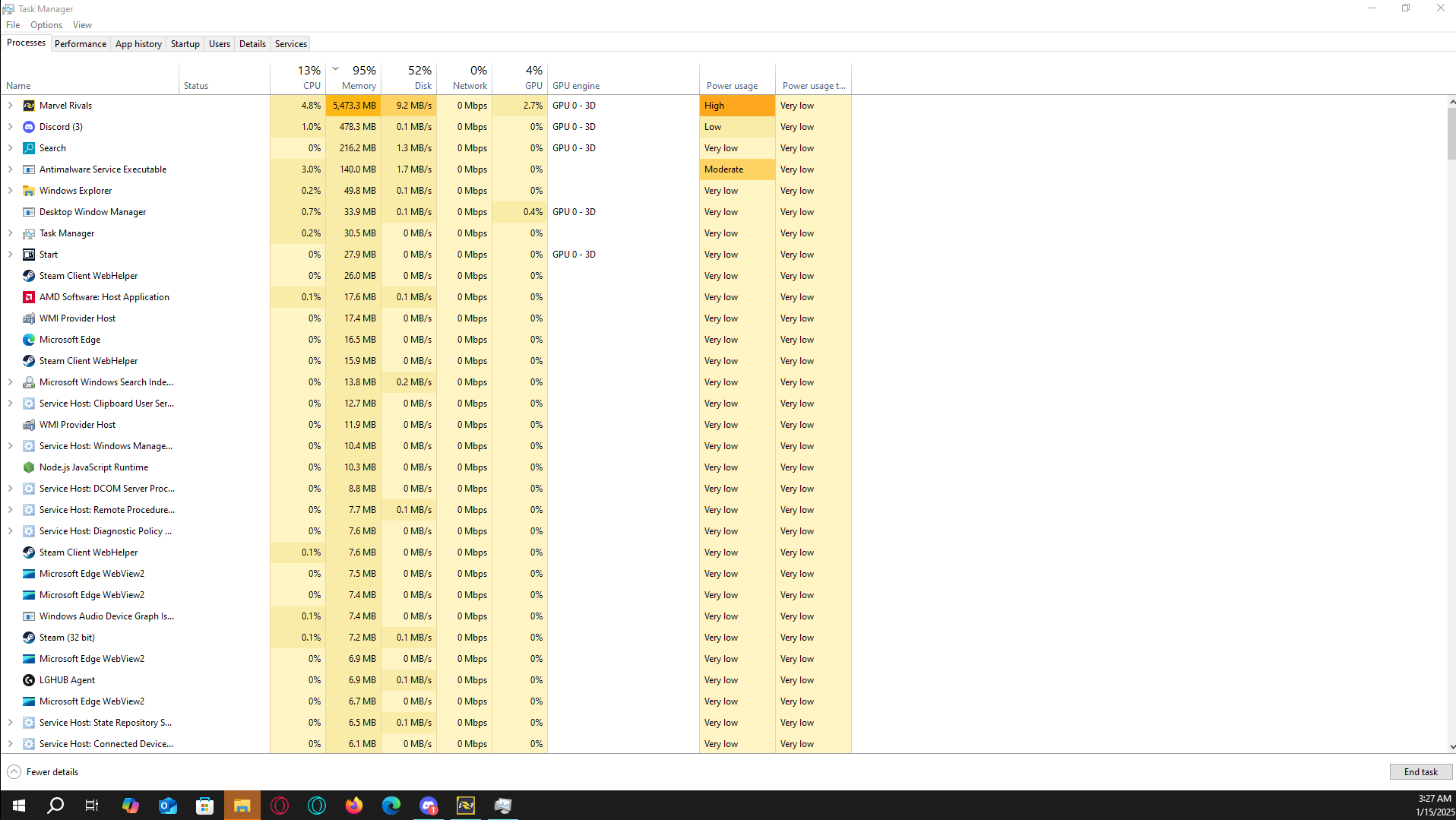Expand the Windows Explorer process group

point(11,191)
